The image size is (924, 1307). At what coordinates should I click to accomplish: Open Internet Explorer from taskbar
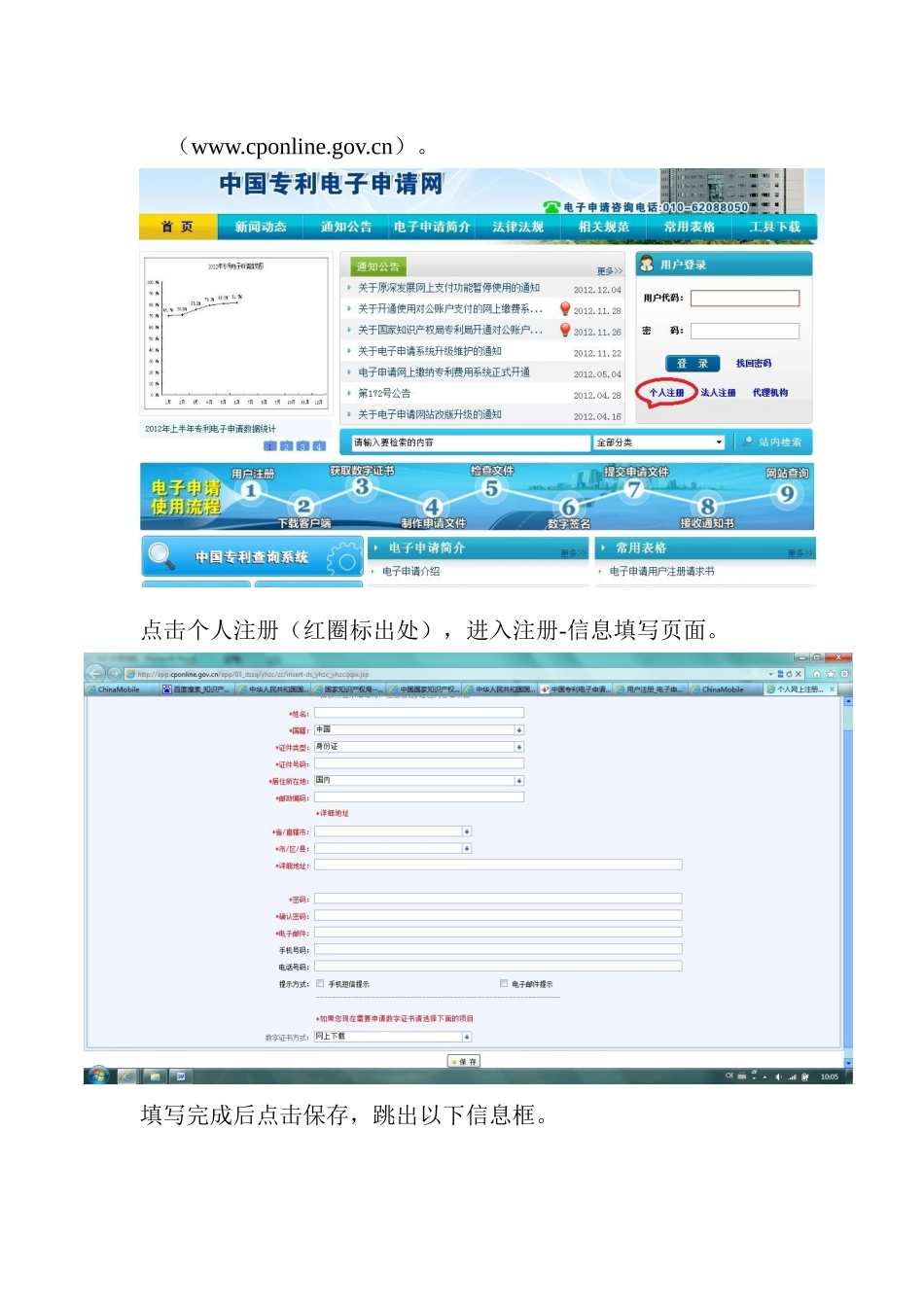click(127, 1077)
